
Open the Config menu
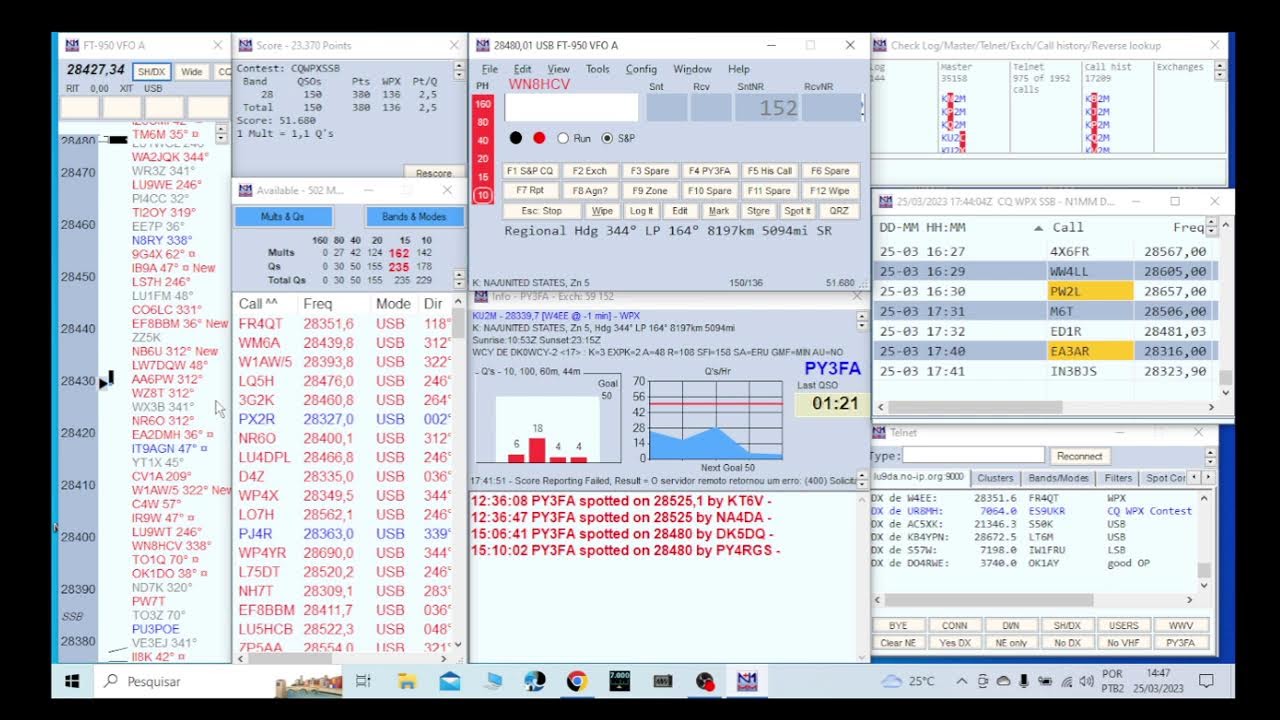pyautogui.click(x=641, y=69)
